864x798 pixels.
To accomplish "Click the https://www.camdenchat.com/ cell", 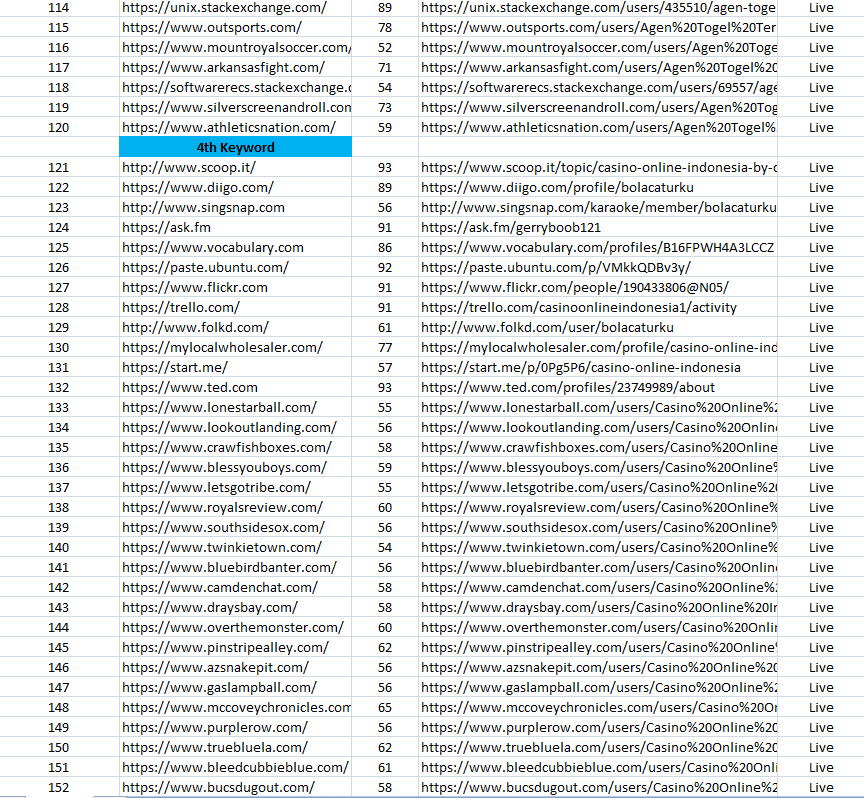I will tap(235, 587).
